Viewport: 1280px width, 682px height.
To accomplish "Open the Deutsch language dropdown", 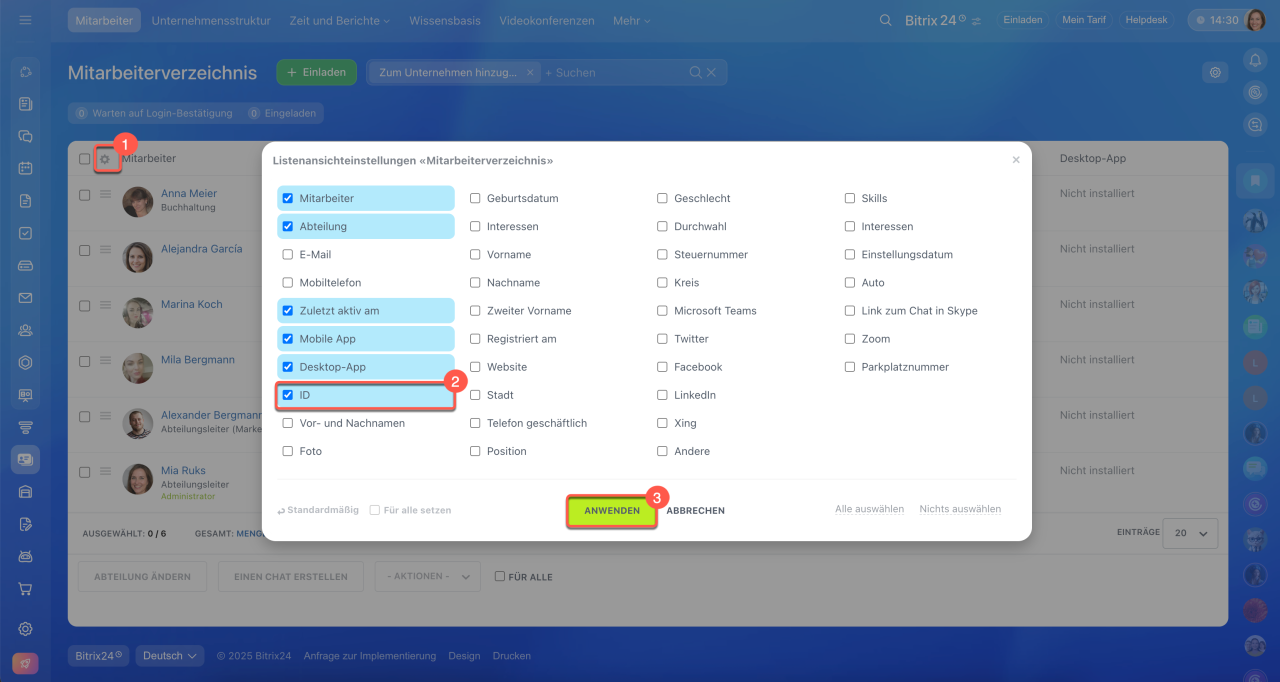I will 170,656.
